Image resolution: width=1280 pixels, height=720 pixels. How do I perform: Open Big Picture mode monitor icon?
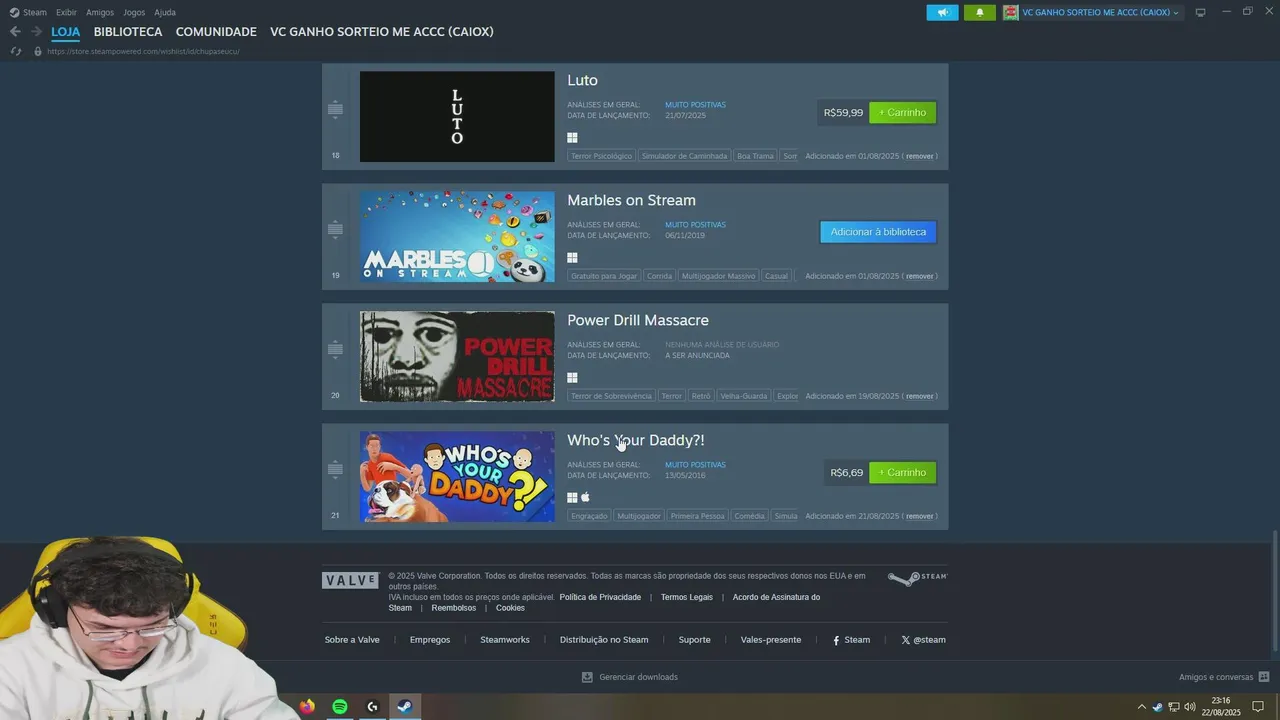click(x=1200, y=12)
